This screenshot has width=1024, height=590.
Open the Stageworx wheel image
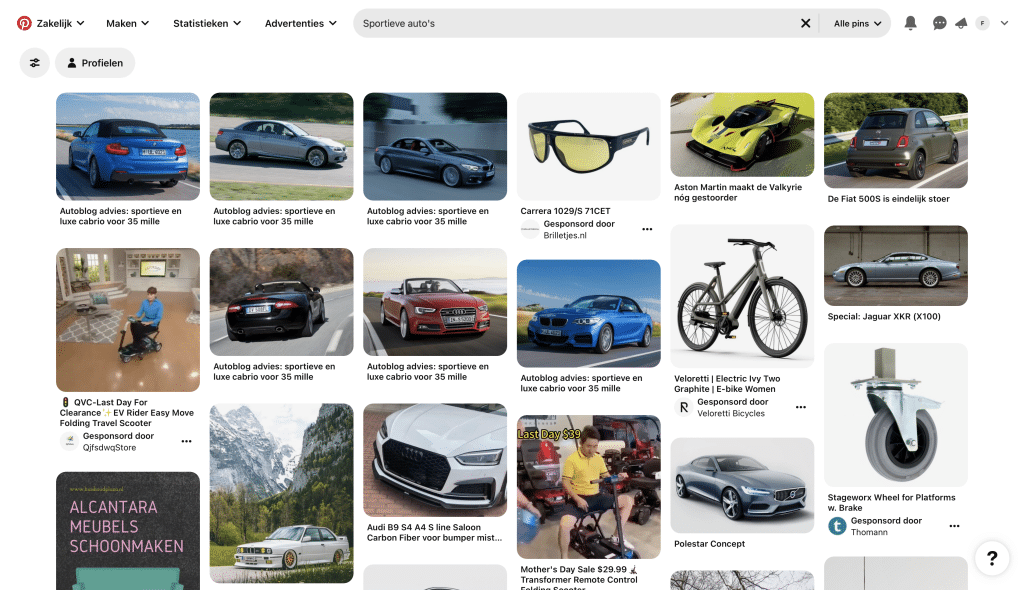tap(895, 415)
